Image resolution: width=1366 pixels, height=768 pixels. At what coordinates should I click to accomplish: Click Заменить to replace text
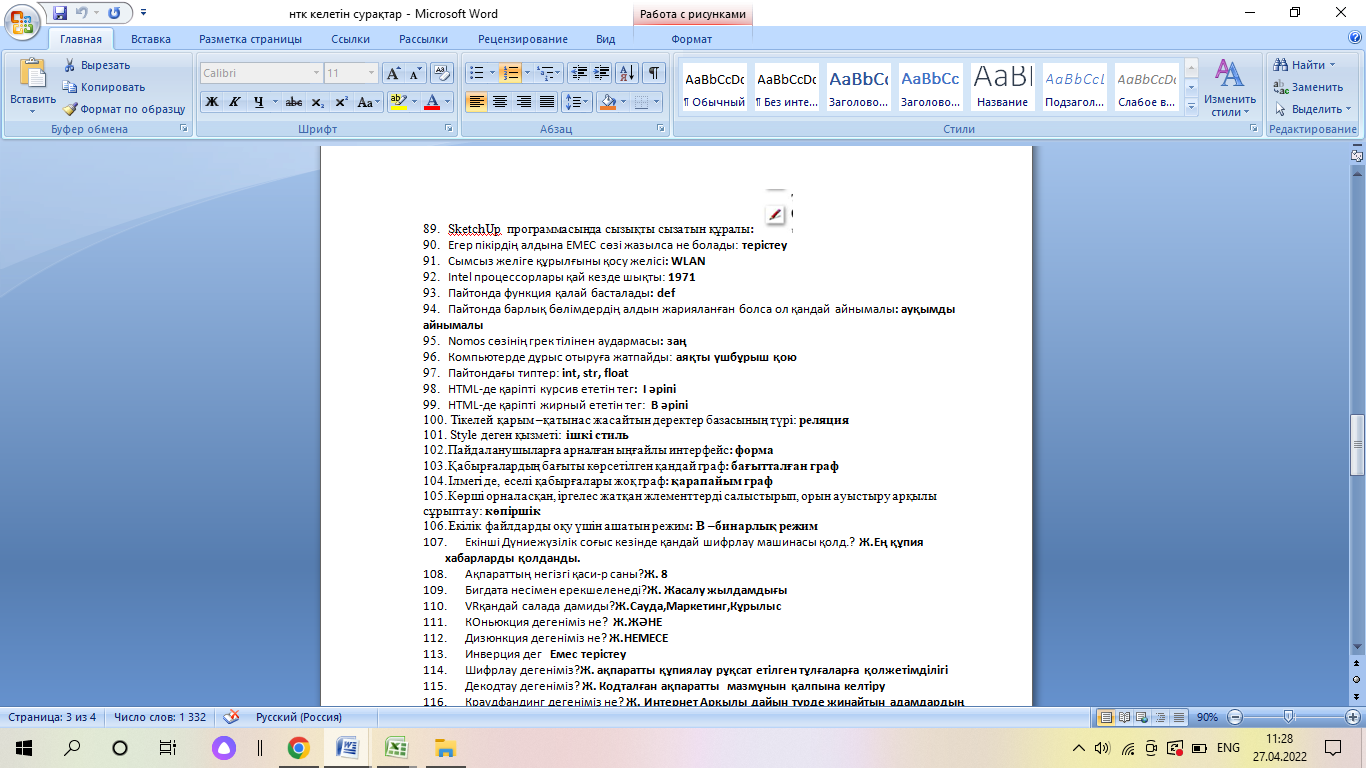pyautogui.click(x=1308, y=87)
